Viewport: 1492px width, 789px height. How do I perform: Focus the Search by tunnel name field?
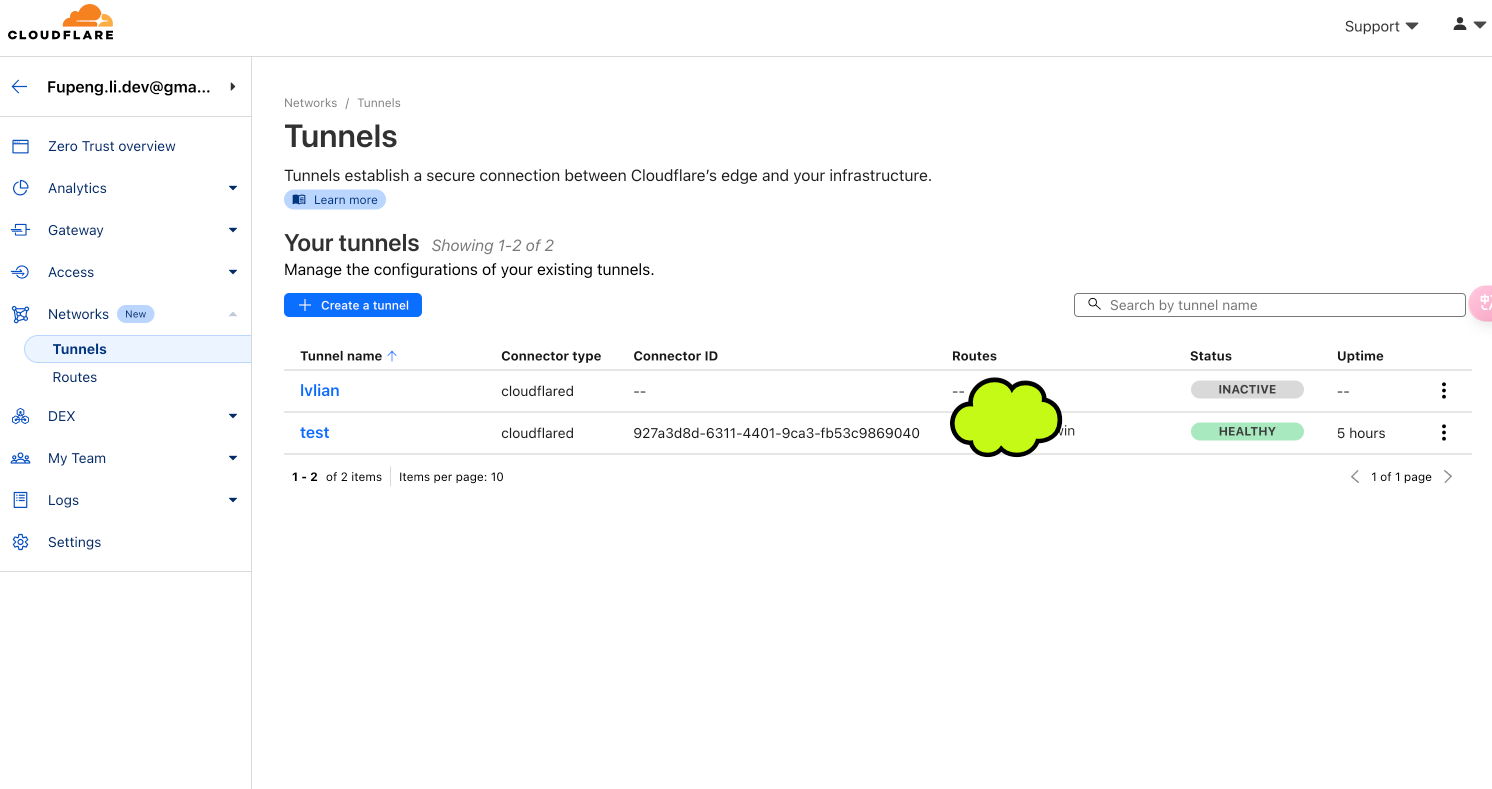click(1270, 305)
